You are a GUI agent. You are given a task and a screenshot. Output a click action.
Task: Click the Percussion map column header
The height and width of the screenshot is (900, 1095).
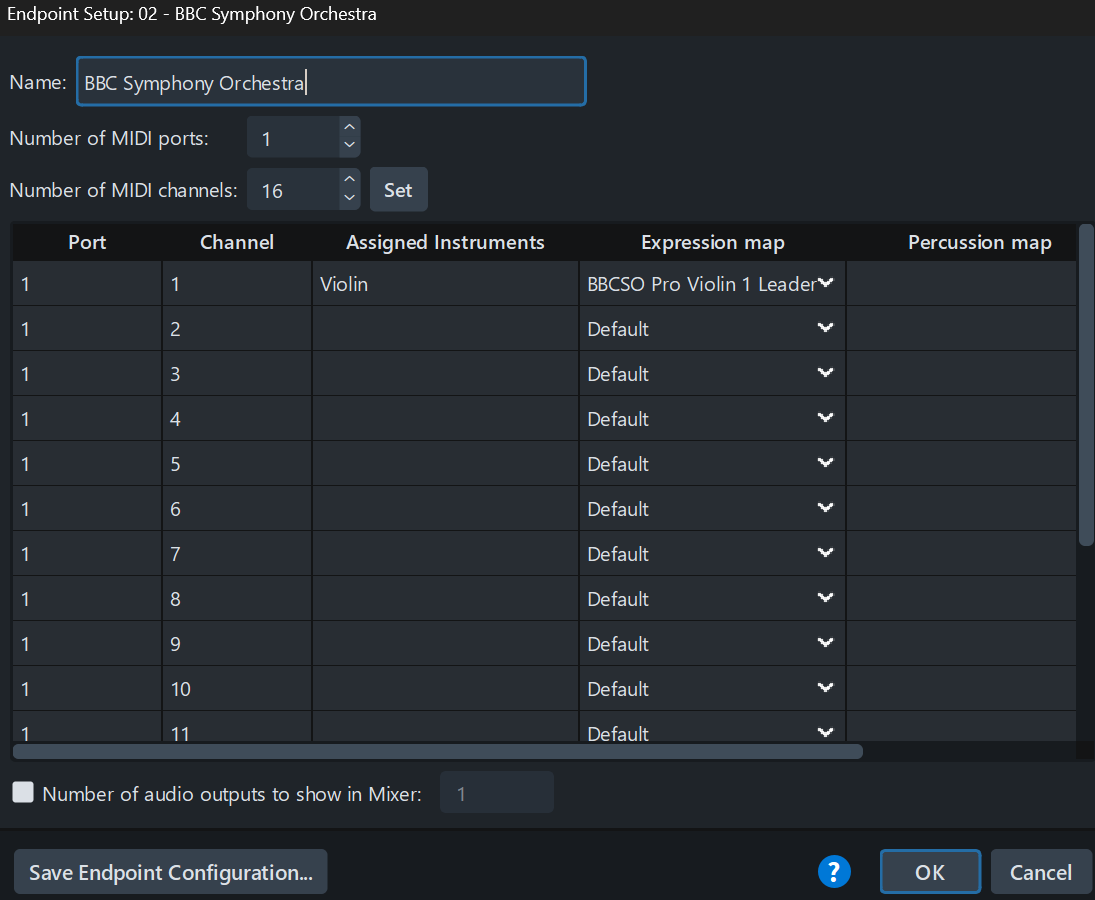tap(962, 242)
